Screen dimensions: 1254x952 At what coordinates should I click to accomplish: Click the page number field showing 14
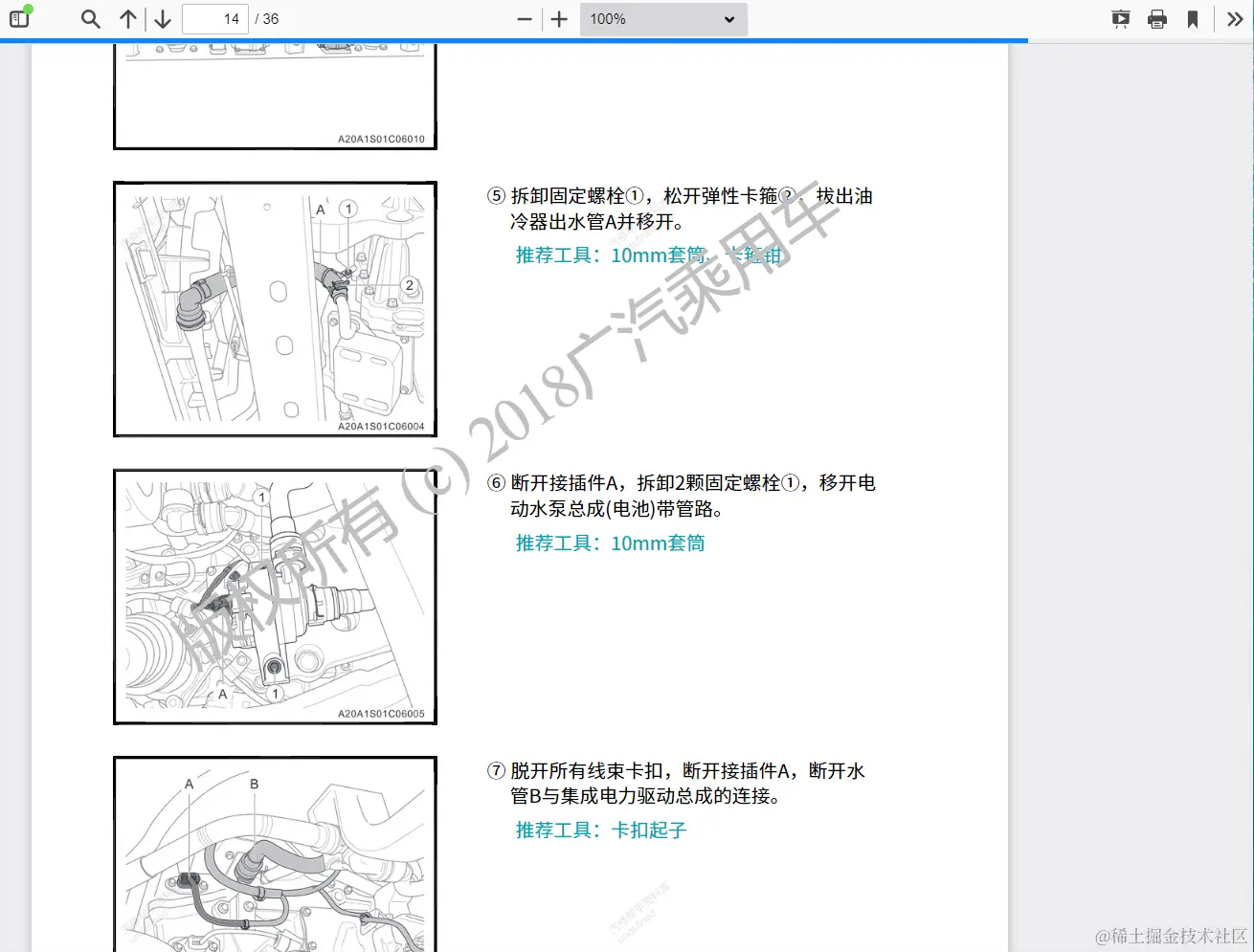tap(215, 18)
